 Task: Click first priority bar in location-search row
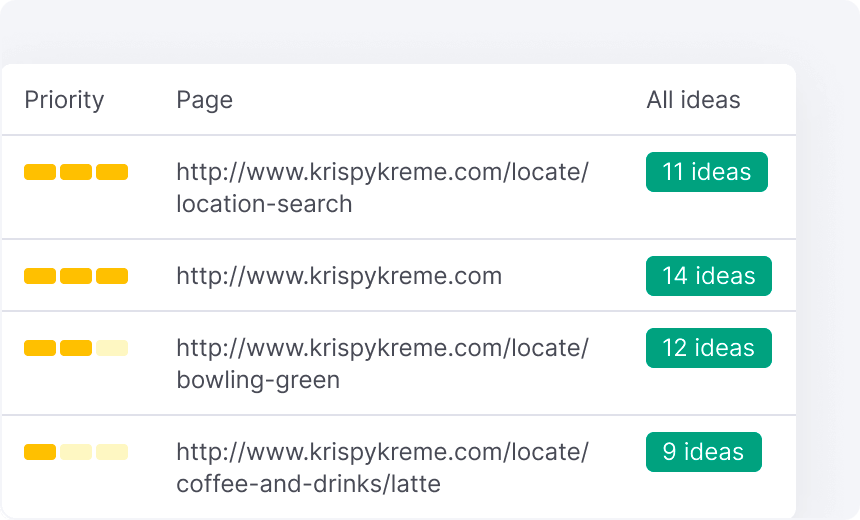tap(40, 172)
